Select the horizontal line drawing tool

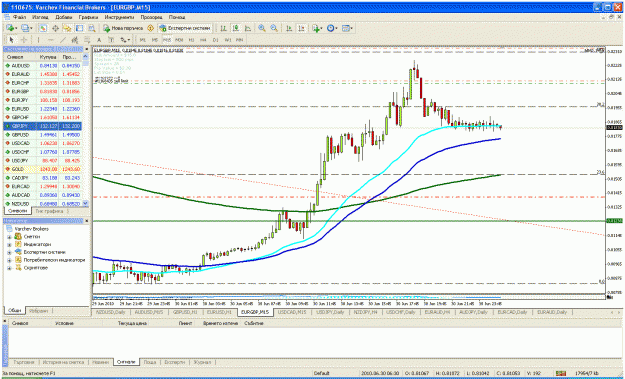point(51,40)
